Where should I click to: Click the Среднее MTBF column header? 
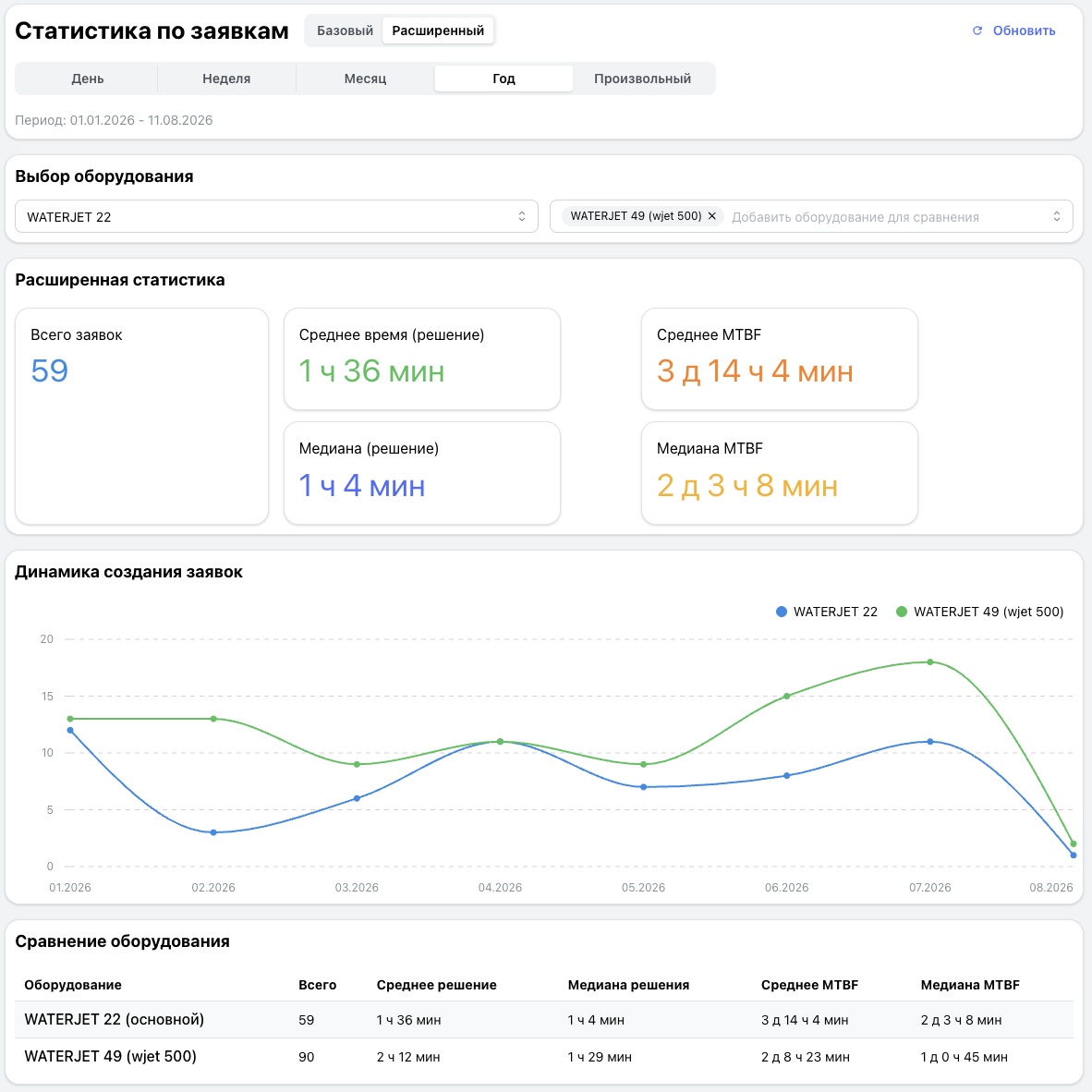point(809,985)
